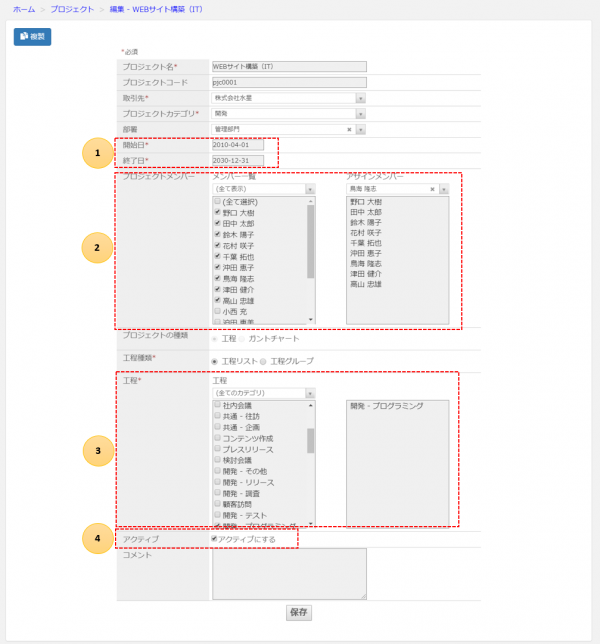Screen dimensions: 600x644
Task: Check the コンテンツ作成 checkbox
Action: pyautogui.click(x=218, y=437)
